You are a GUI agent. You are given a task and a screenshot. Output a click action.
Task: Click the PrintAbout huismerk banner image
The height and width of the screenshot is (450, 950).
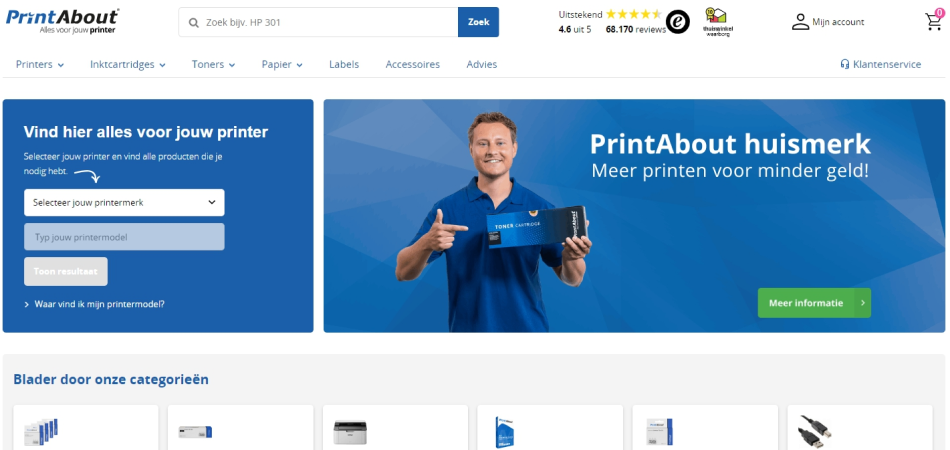(x=634, y=216)
